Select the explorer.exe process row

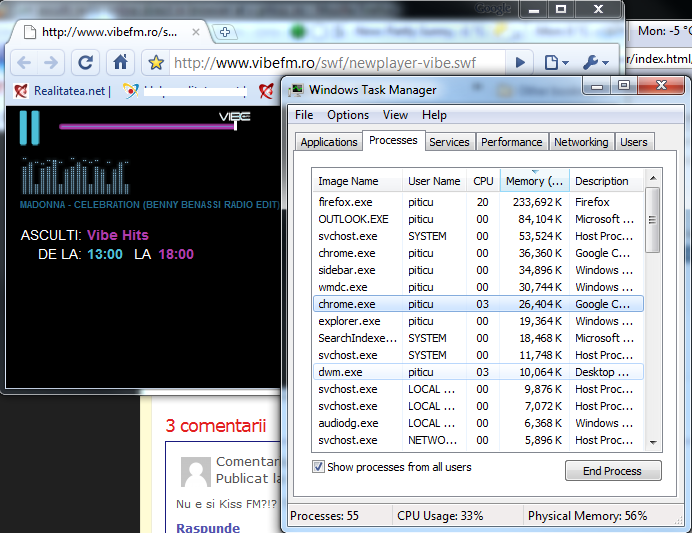(x=478, y=321)
